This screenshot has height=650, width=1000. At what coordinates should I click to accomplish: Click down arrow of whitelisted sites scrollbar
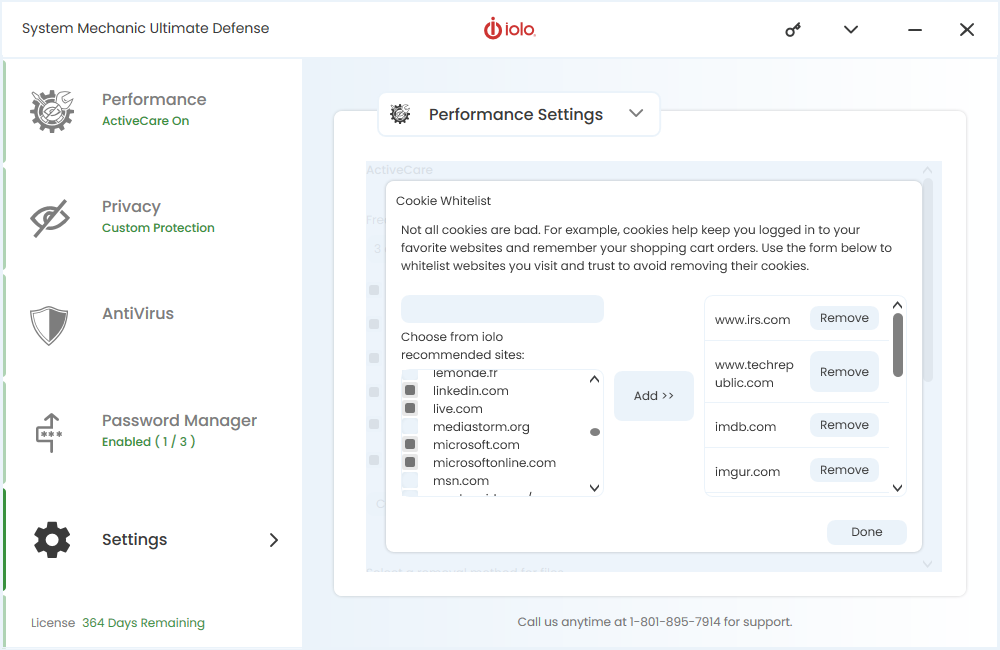pyautogui.click(x=897, y=488)
